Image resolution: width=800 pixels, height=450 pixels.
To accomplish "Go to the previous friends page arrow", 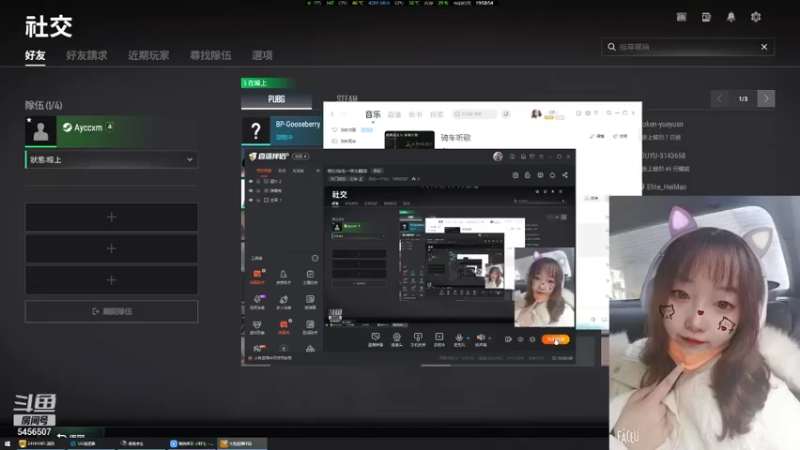I will [x=719, y=98].
